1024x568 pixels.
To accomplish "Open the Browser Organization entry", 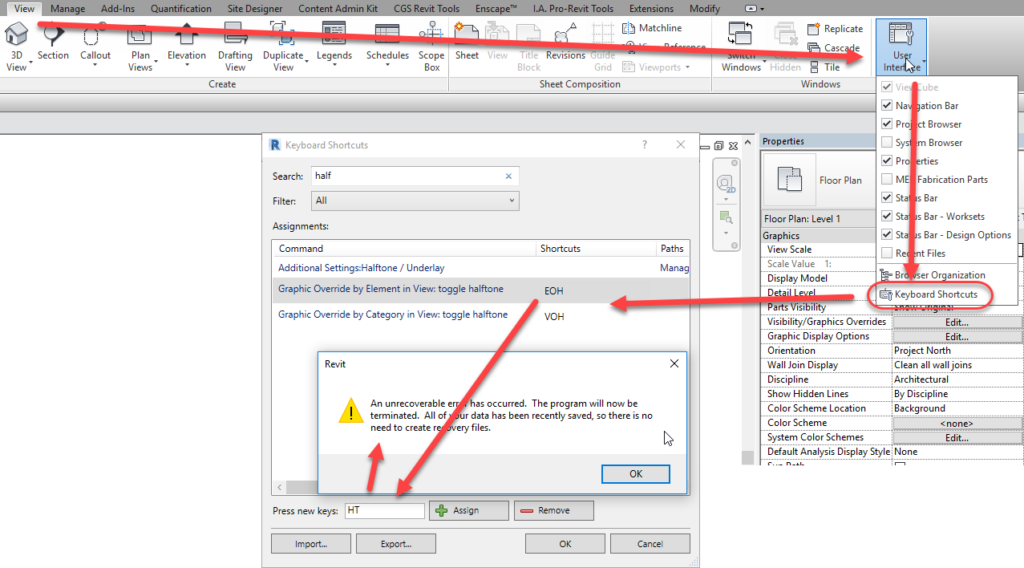I will click(x=933, y=275).
